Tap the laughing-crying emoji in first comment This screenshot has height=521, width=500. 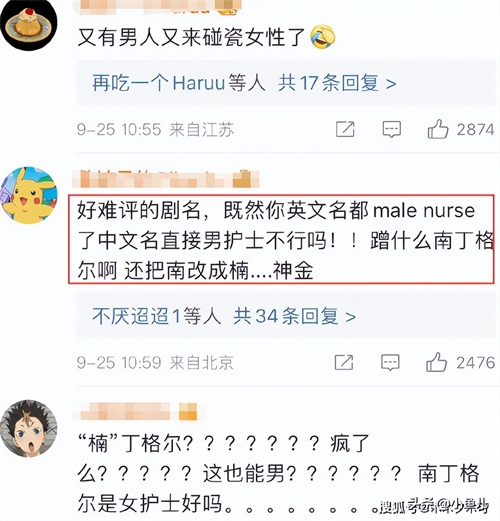click(x=323, y=37)
